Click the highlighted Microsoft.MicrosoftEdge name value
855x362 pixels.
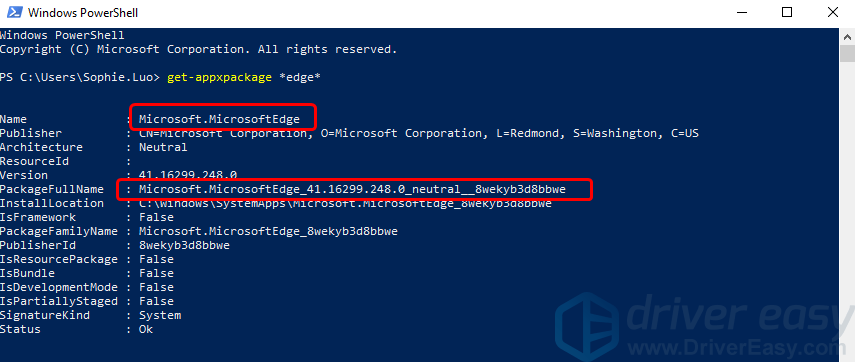click(x=219, y=119)
